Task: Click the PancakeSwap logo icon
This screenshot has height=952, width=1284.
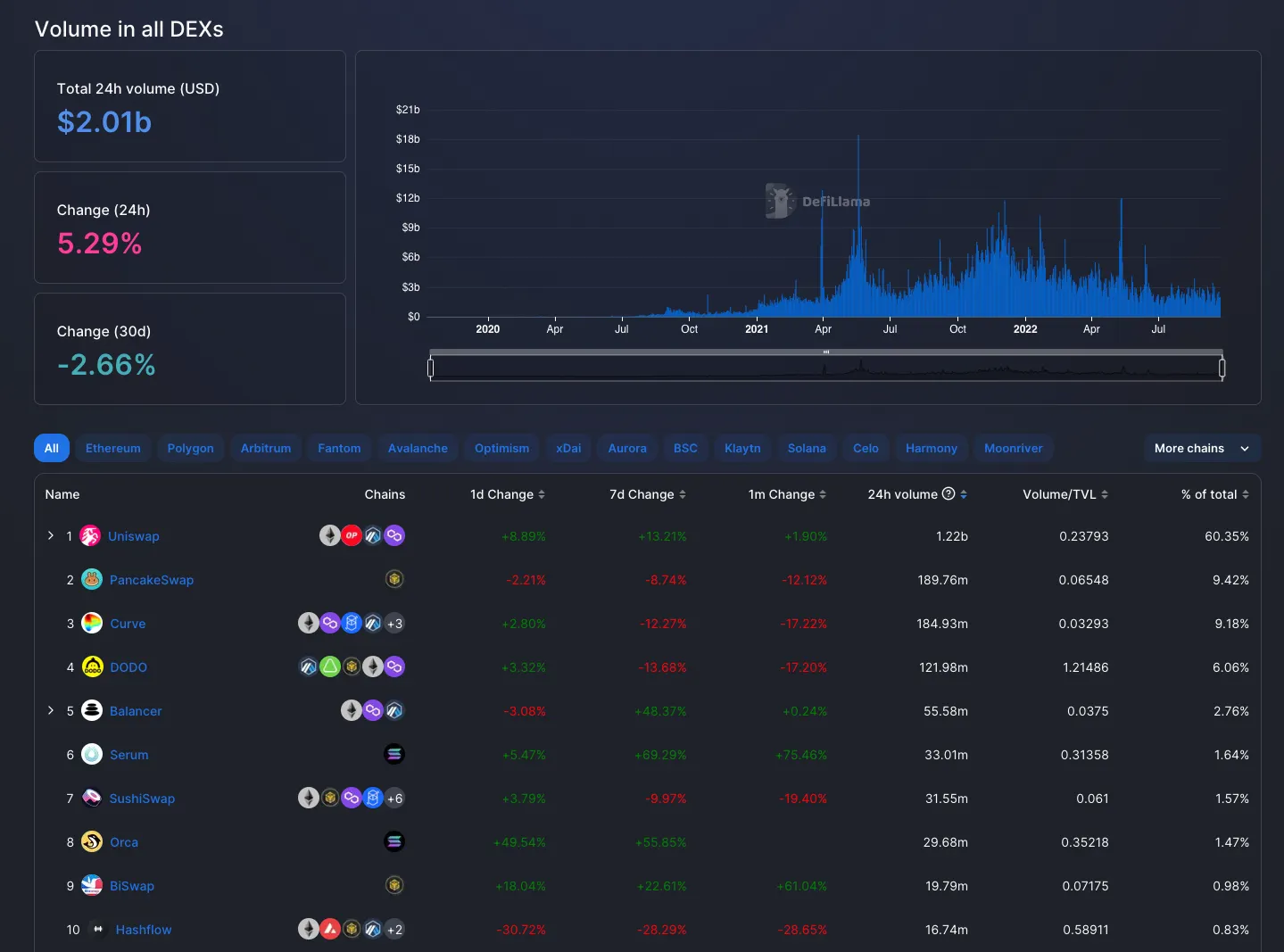Action: (x=92, y=580)
